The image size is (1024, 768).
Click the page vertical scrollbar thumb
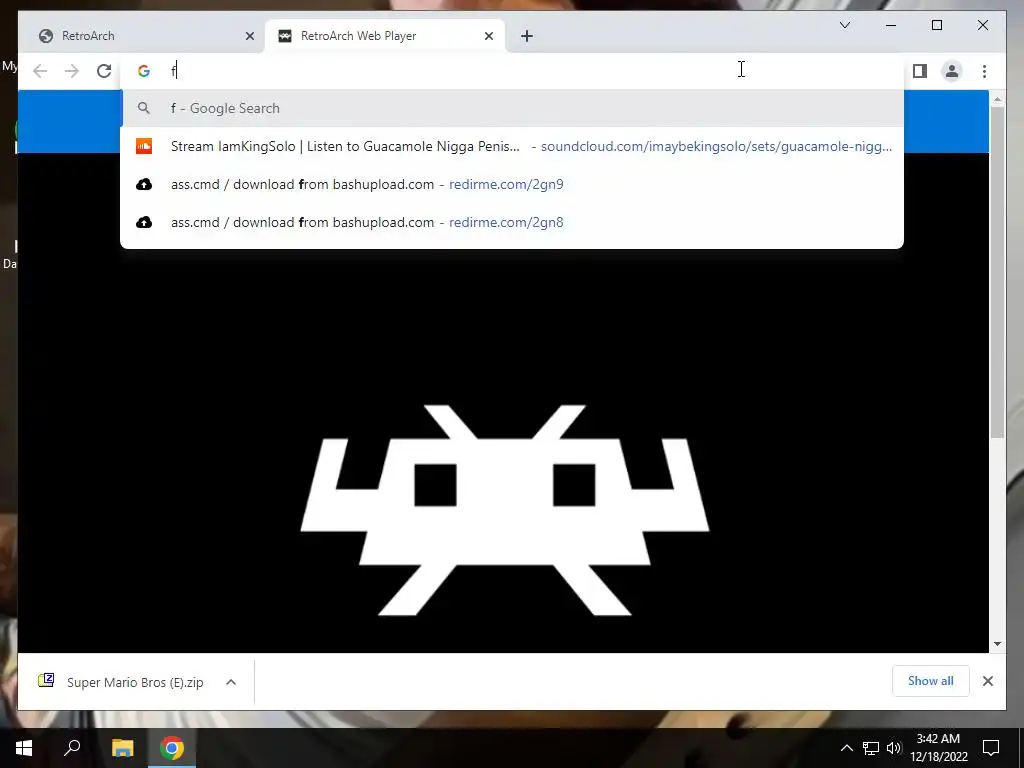point(997,271)
